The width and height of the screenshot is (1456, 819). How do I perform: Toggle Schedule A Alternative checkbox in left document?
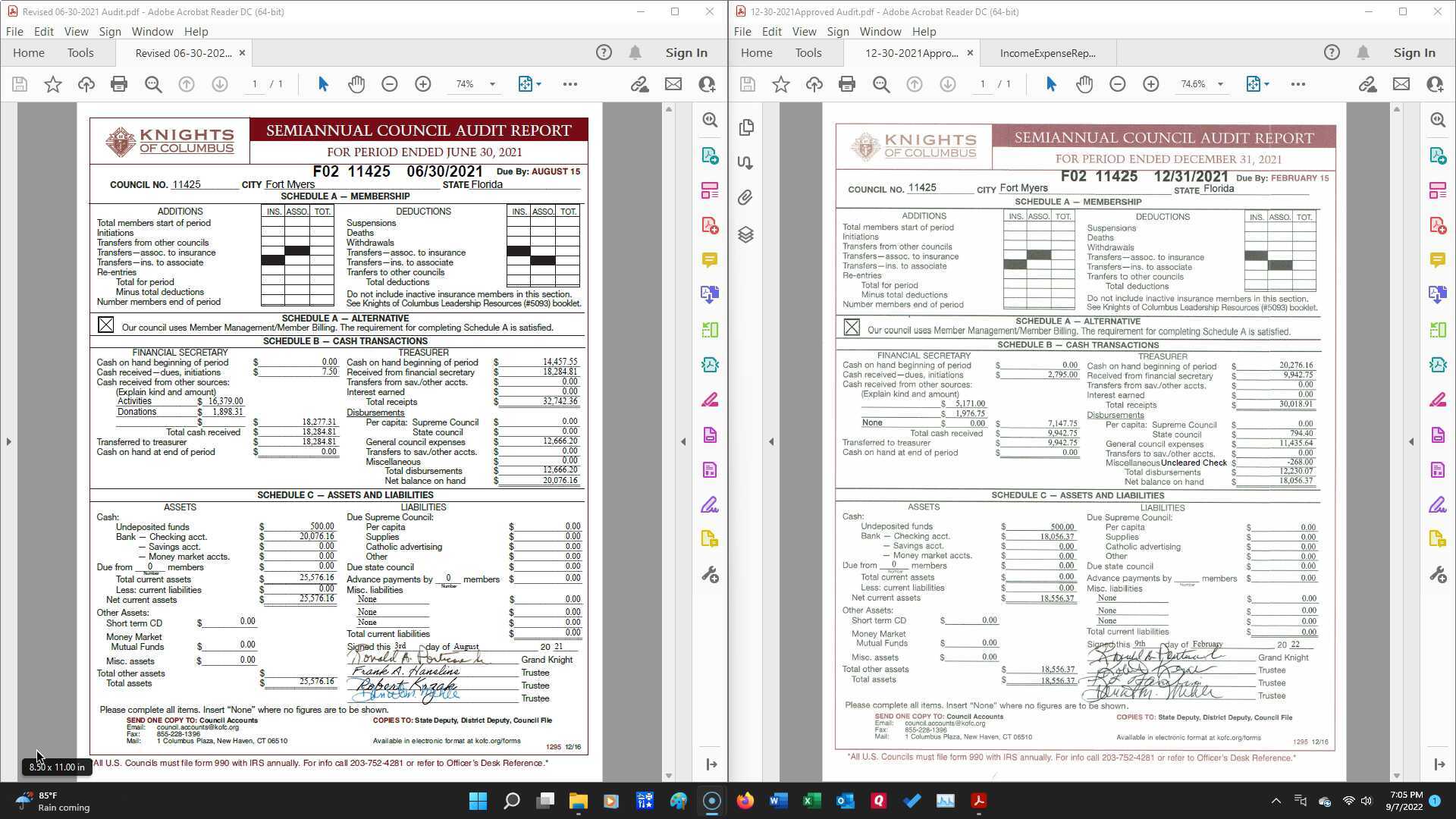pos(105,325)
